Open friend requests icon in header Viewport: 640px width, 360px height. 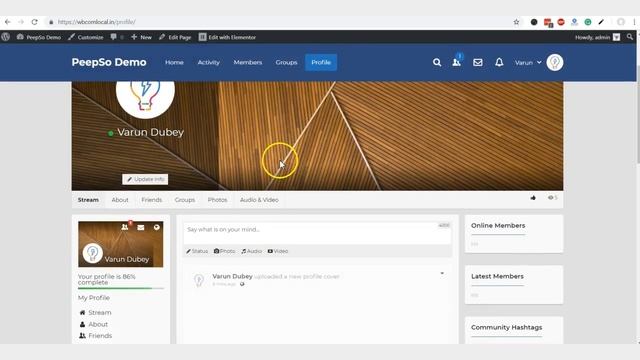point(457,62)
